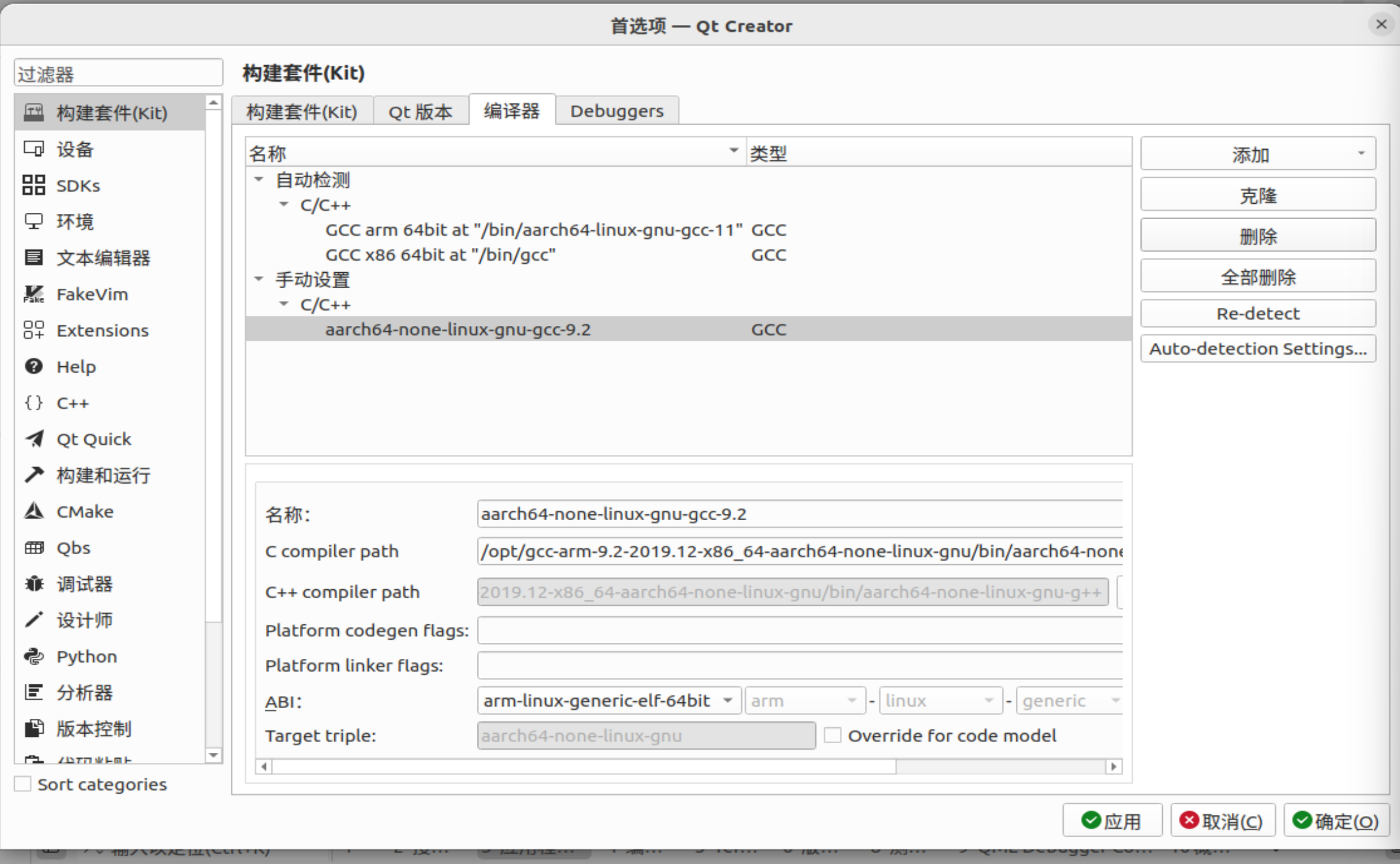1400x864 pixels.
Task: Click the horizontal scrollbar right arrow
Action: (x=1114, y=766)
